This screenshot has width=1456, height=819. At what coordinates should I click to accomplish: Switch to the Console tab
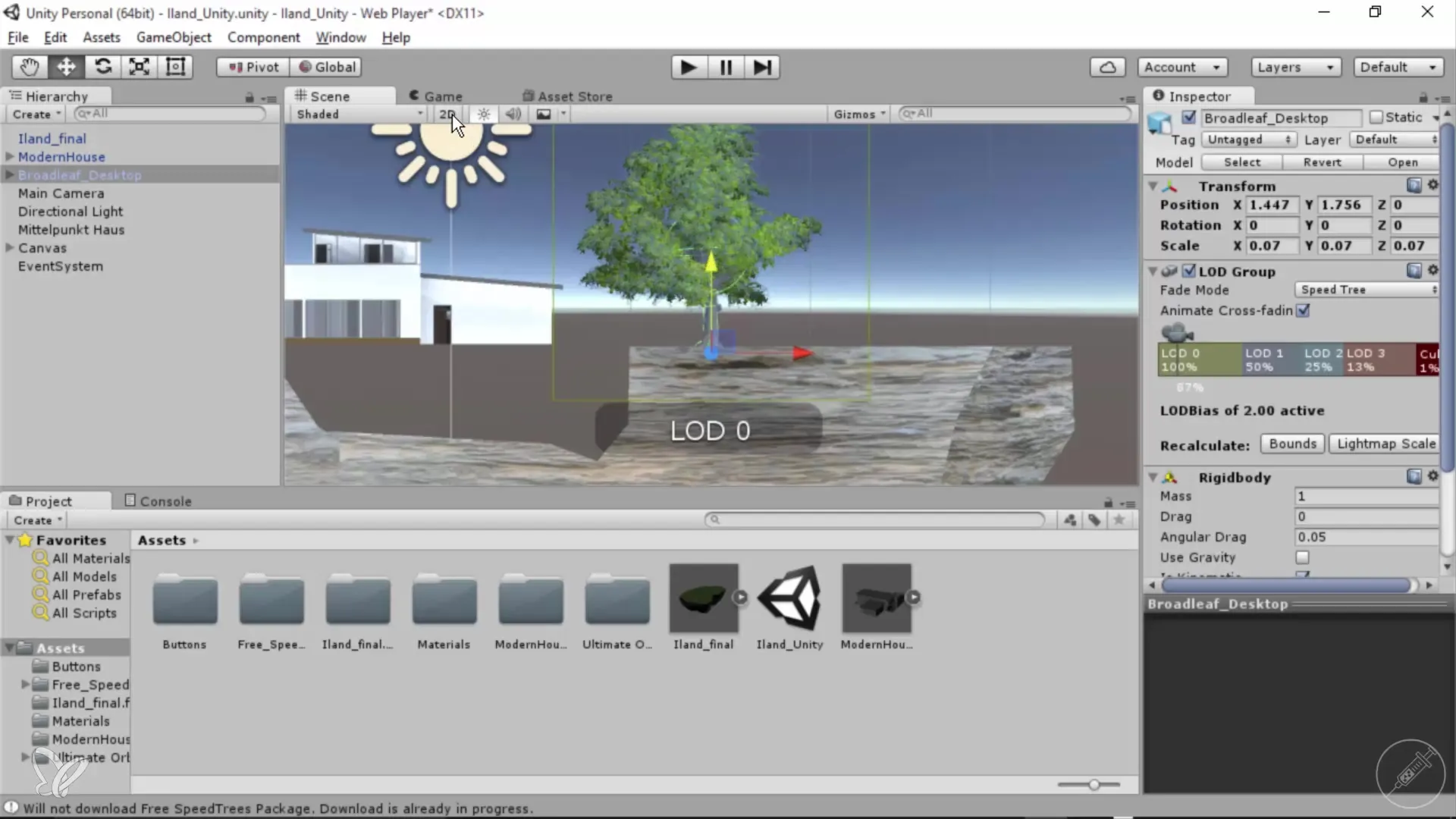[158, 501]
